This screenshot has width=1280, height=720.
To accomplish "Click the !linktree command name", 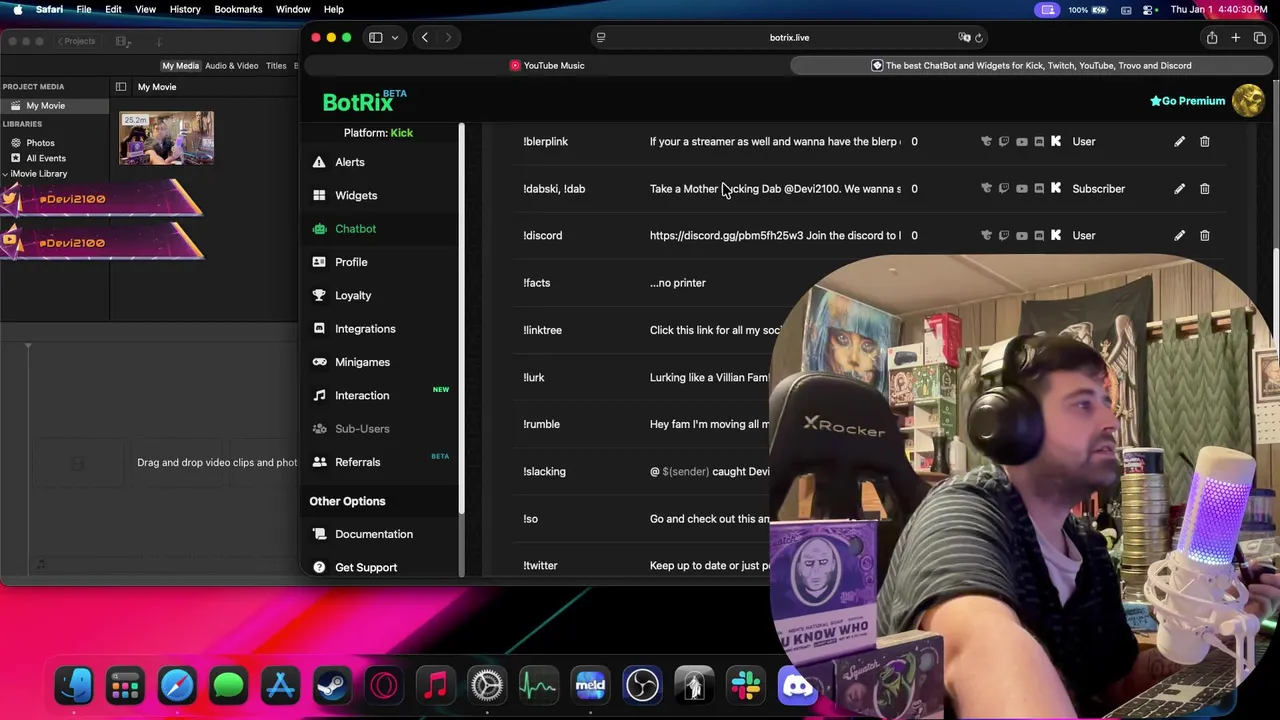I will (542, 330).
